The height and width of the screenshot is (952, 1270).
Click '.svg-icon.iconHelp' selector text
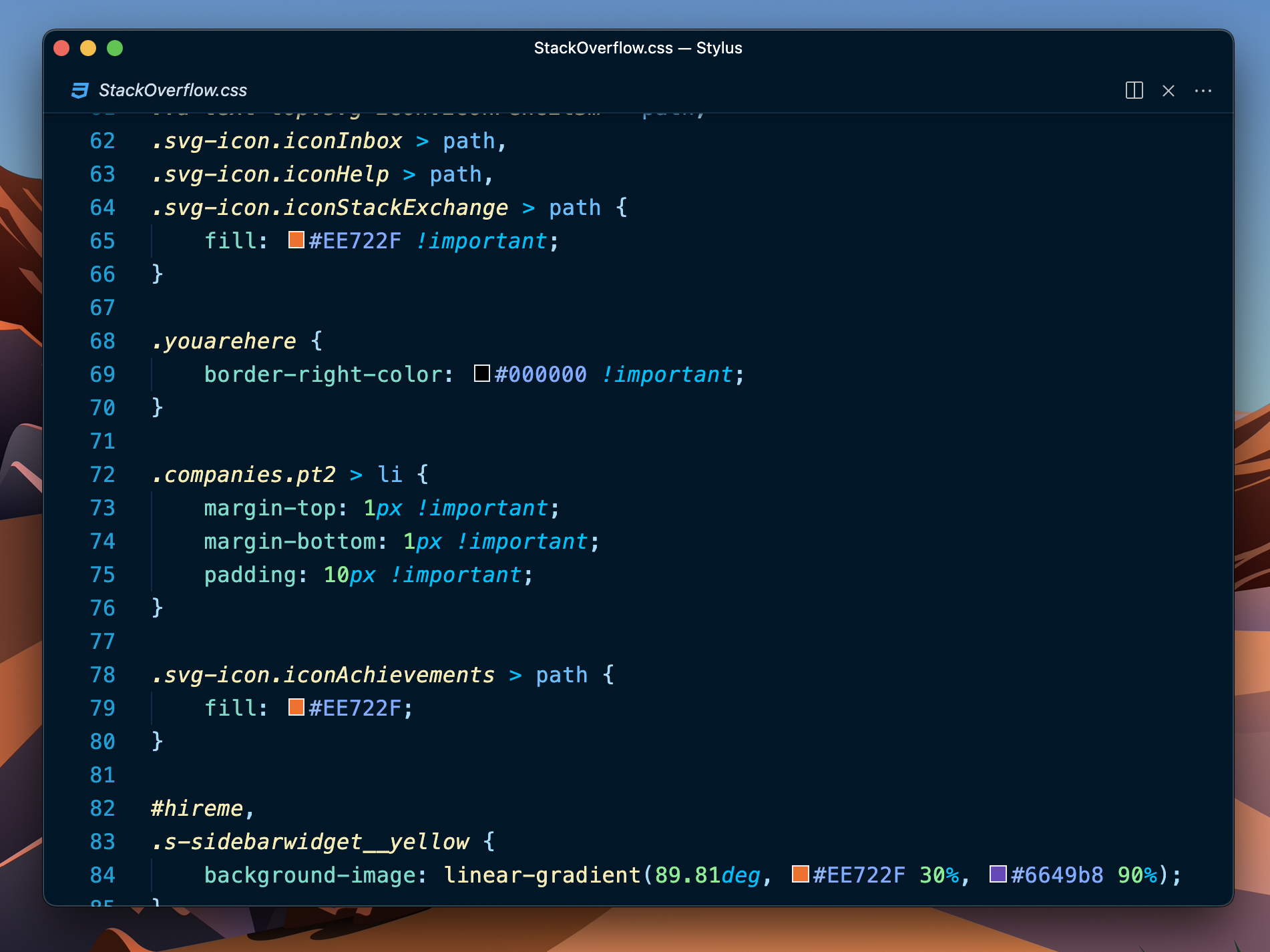click(x=270, y=174)
